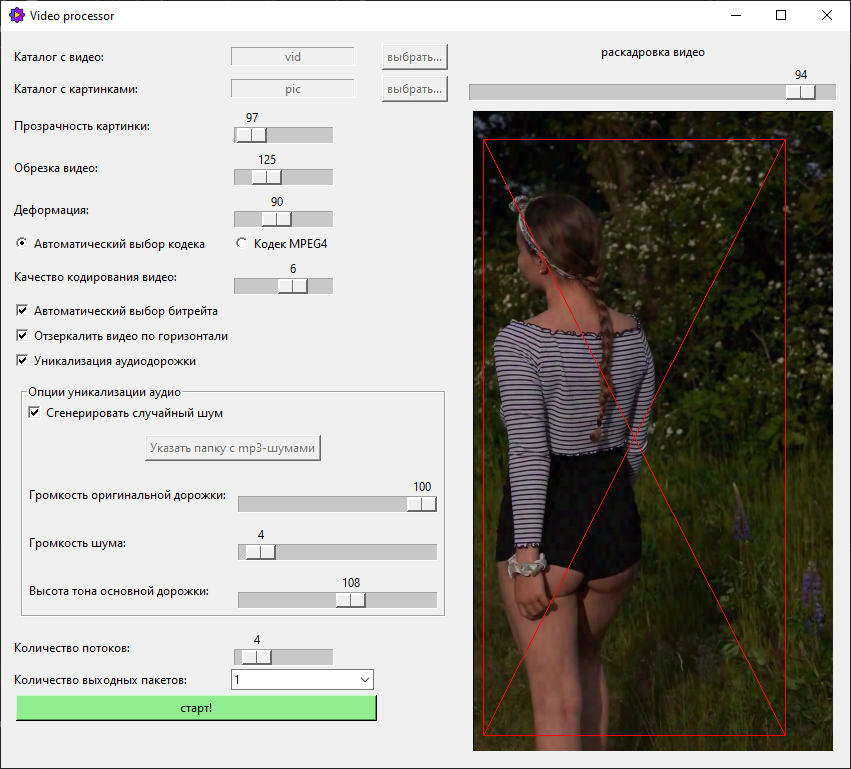851x769 pixels.
Task: Click "выбрать..." button for pictures folder
Action: [414, 89]
